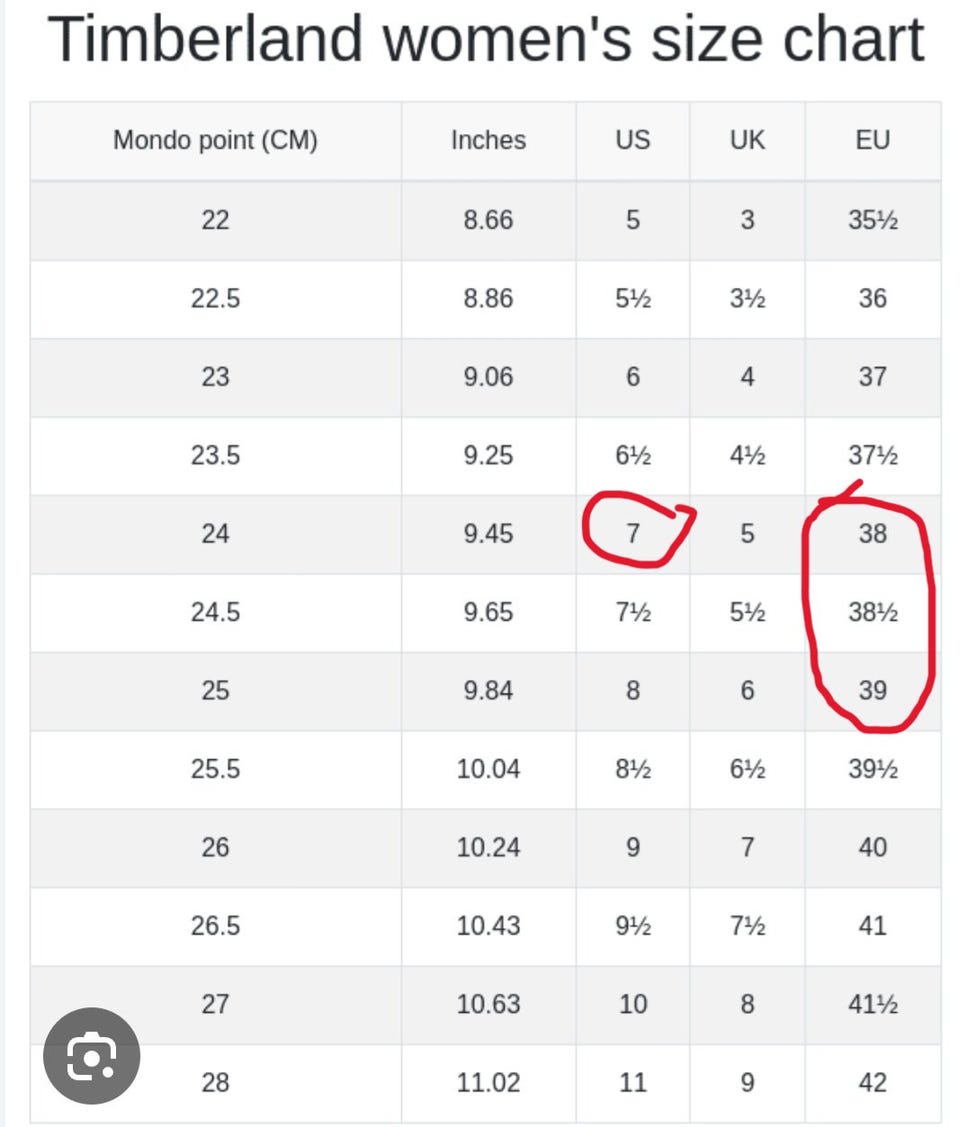Select the circled EU size 38 cell
The width and height of the screenshot is (960, 1127).
pos(873,534)
